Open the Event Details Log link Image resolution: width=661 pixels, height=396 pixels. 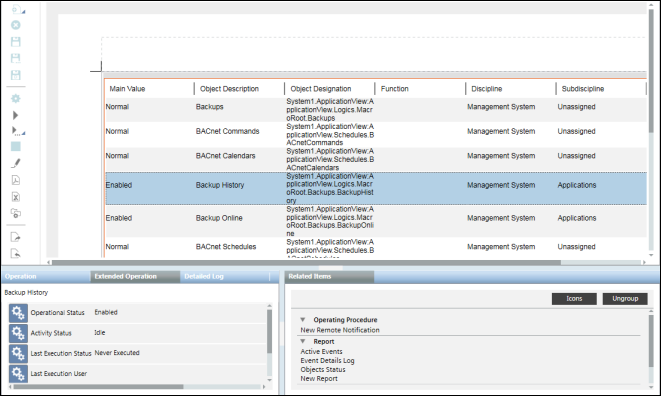coord(328,361)
